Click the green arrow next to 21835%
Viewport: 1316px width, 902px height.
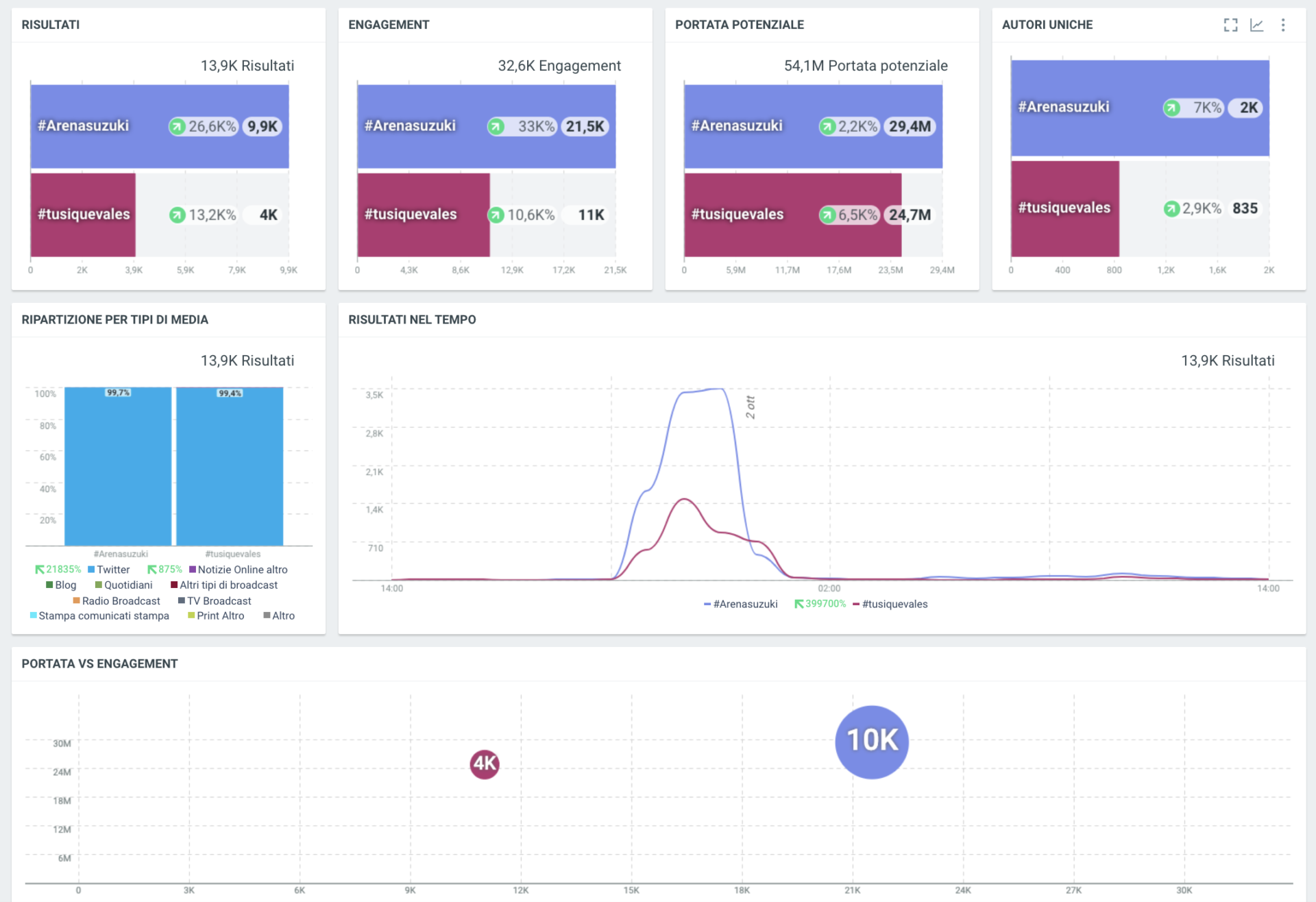pos(39,570)
